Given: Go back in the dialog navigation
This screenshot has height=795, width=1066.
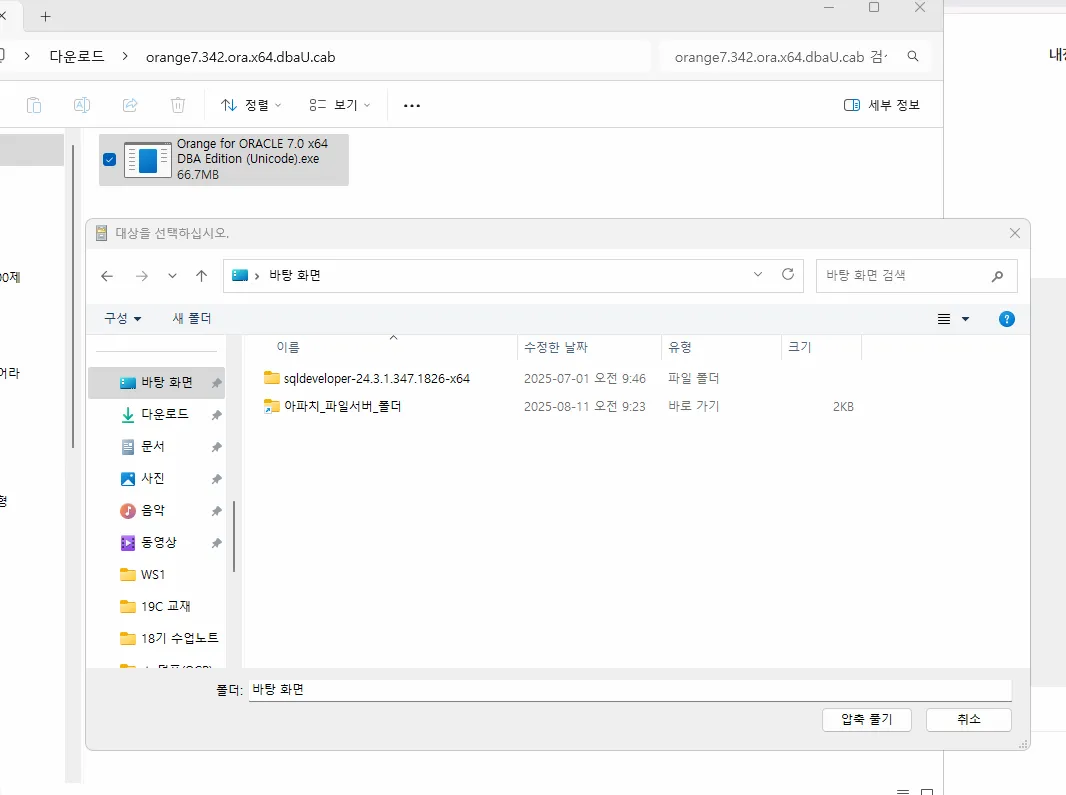Looking at the screenshot, I should tap(107, 276).
